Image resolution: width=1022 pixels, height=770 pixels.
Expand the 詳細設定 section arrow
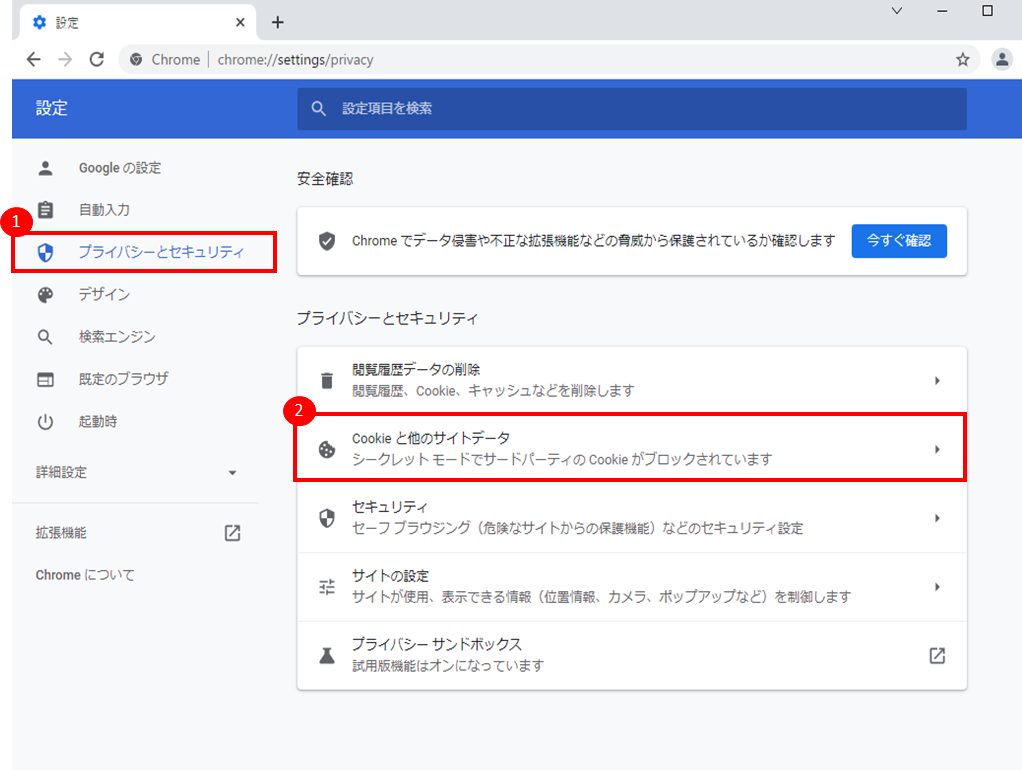[232, 473]
